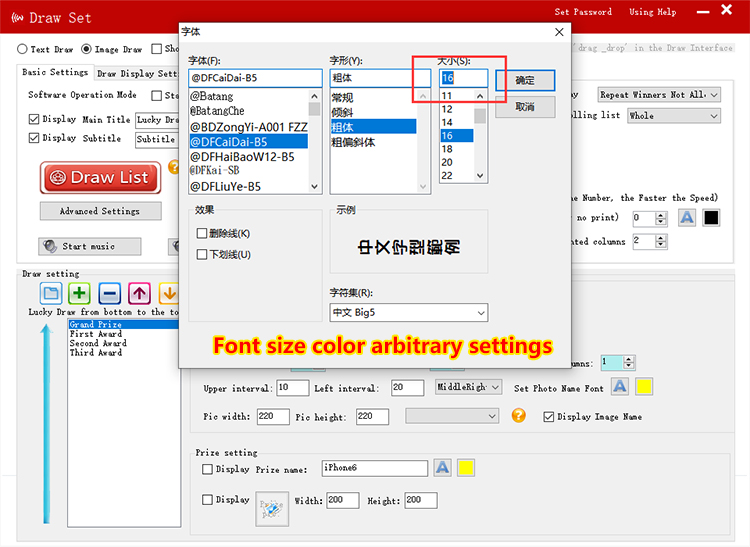Confirm font dialog with 确定 button
Screen dimensions: 750x547
tap(524, 80)
